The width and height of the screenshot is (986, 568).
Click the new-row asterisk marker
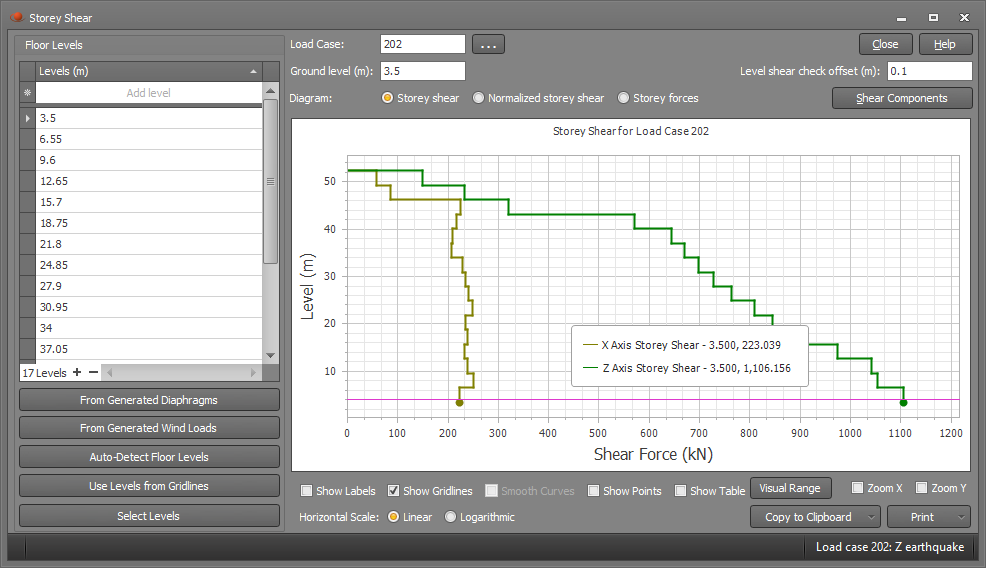27,93
